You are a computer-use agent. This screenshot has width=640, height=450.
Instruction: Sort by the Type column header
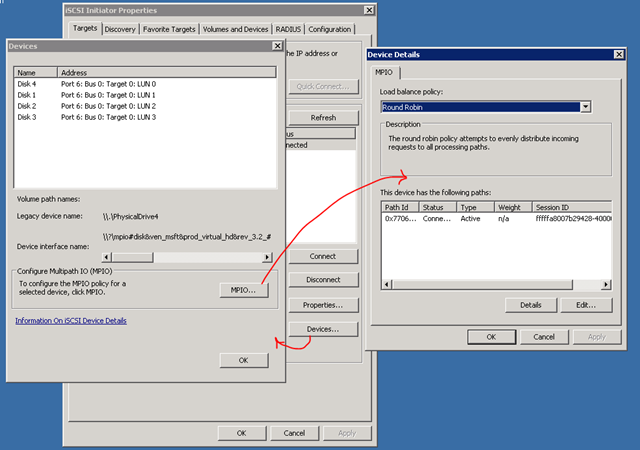[476, 207]
